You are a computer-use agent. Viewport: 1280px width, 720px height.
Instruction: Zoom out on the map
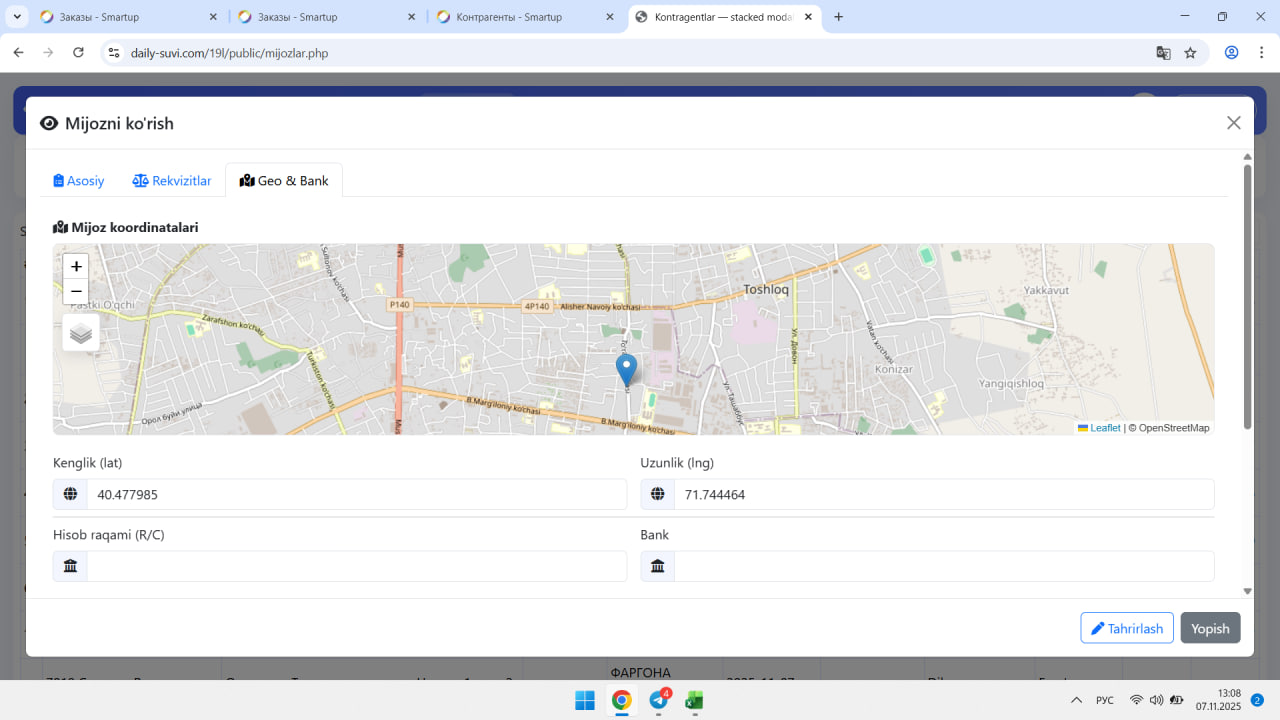(76, 292)
